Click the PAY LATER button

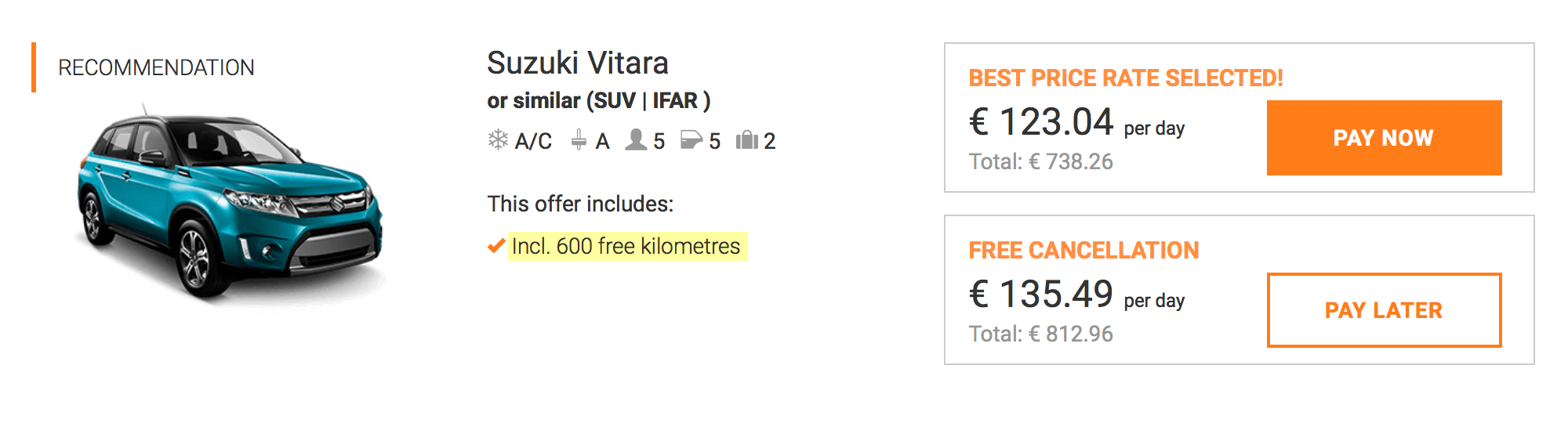1384,310
